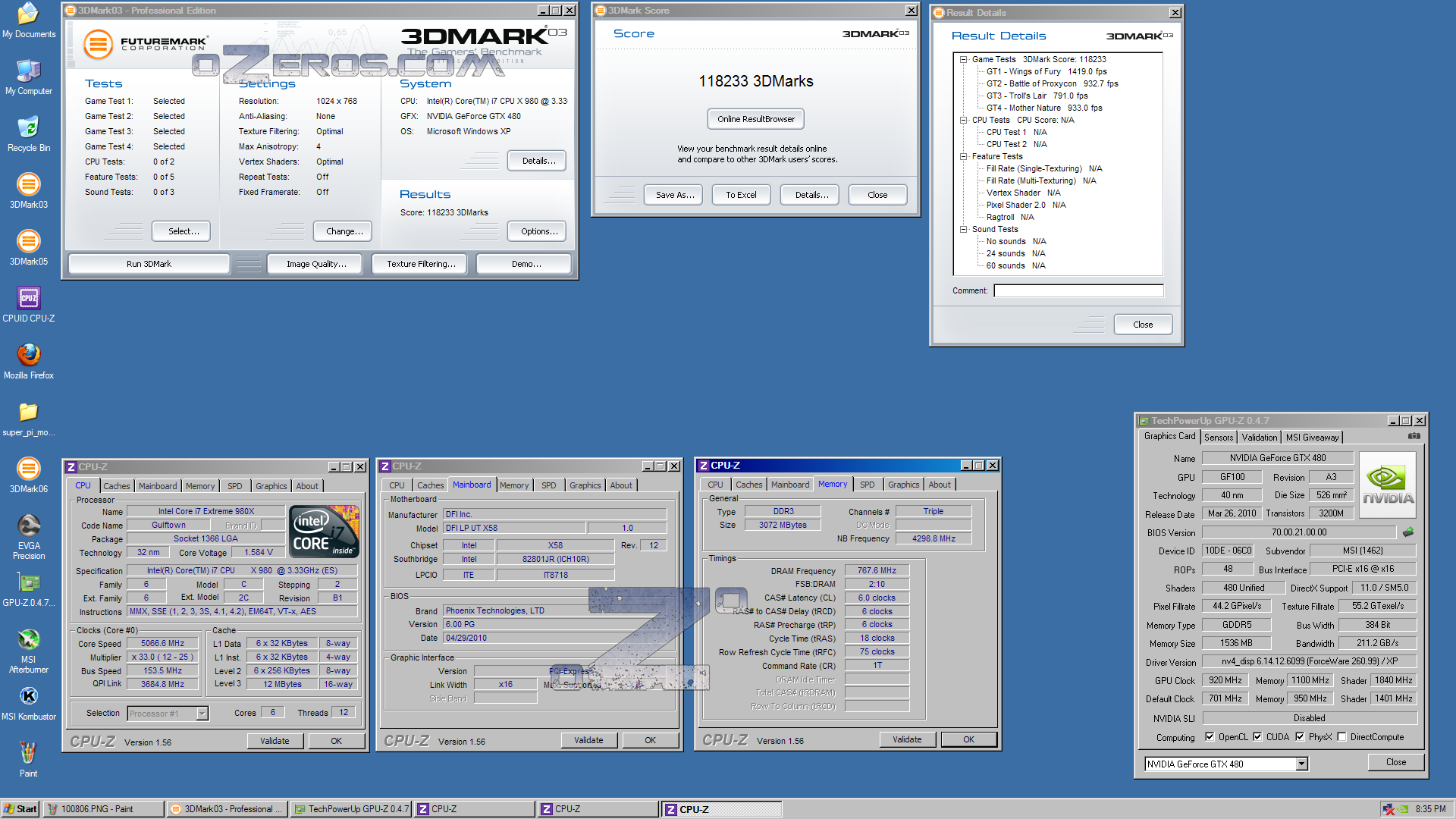This screenshot has width=1456, height=819.
Task: Click Validate in the CPU-Z Memory window
Action: point(907,739)
